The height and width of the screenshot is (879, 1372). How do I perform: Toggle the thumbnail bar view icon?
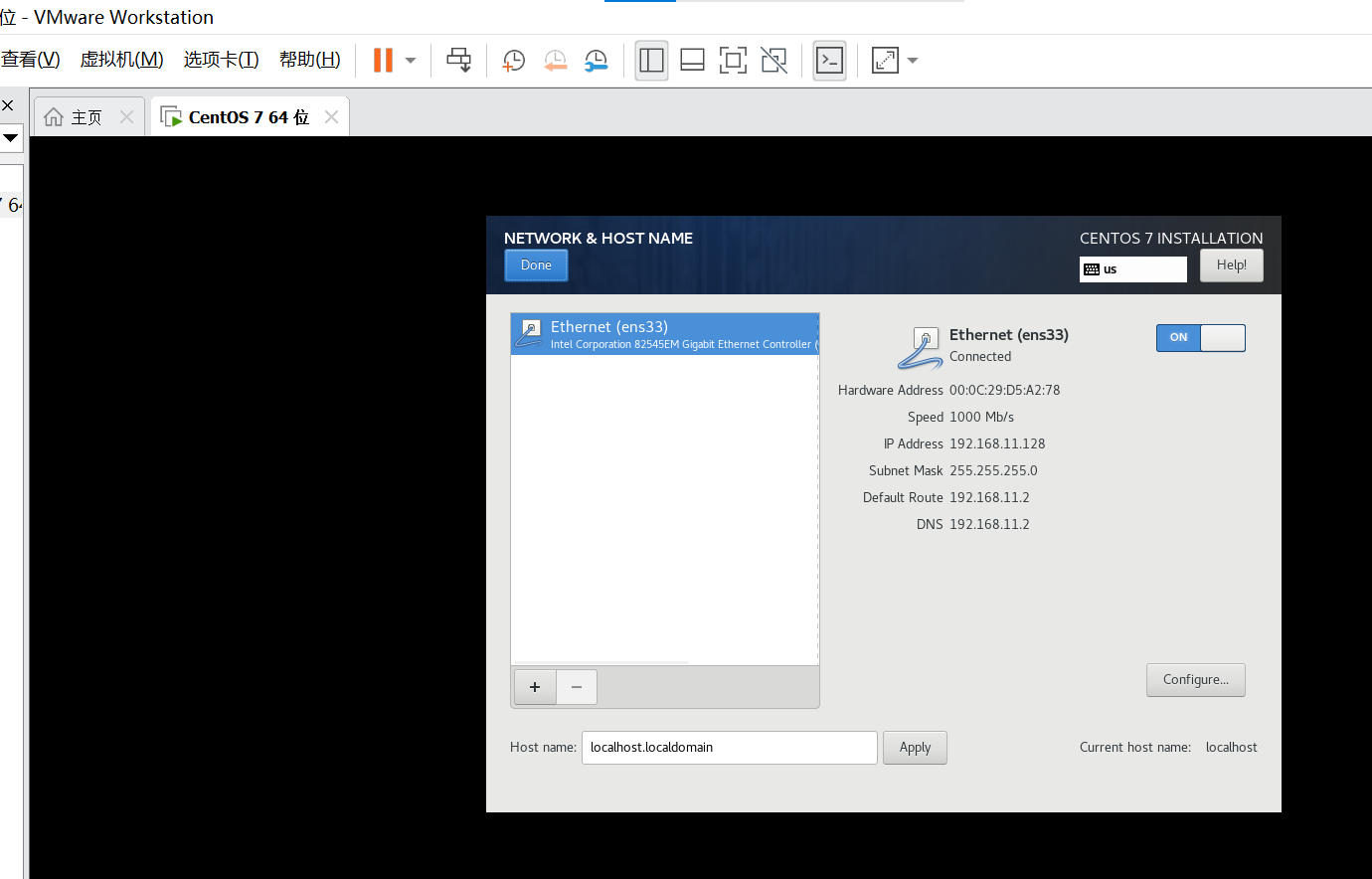click(693, 61)
